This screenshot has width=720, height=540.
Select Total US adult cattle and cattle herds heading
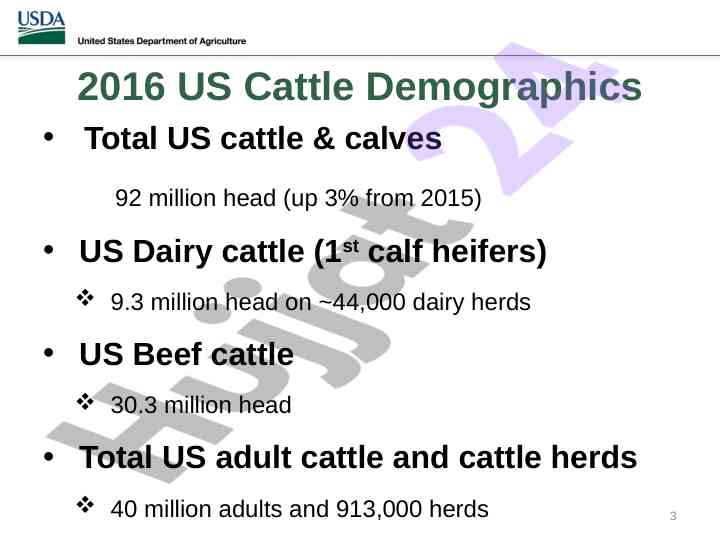point(358,458)
